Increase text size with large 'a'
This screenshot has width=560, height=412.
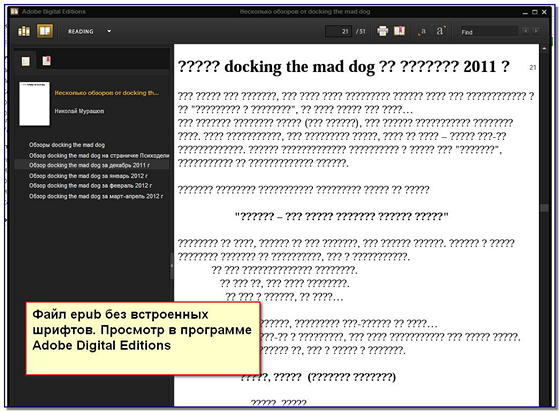[440, 31]
